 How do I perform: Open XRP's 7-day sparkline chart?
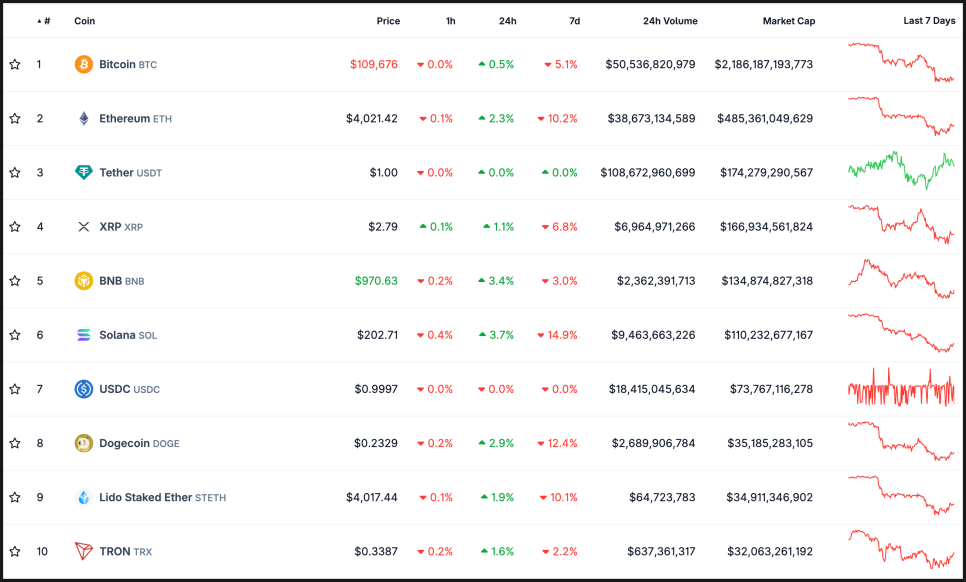coord(901,224)
